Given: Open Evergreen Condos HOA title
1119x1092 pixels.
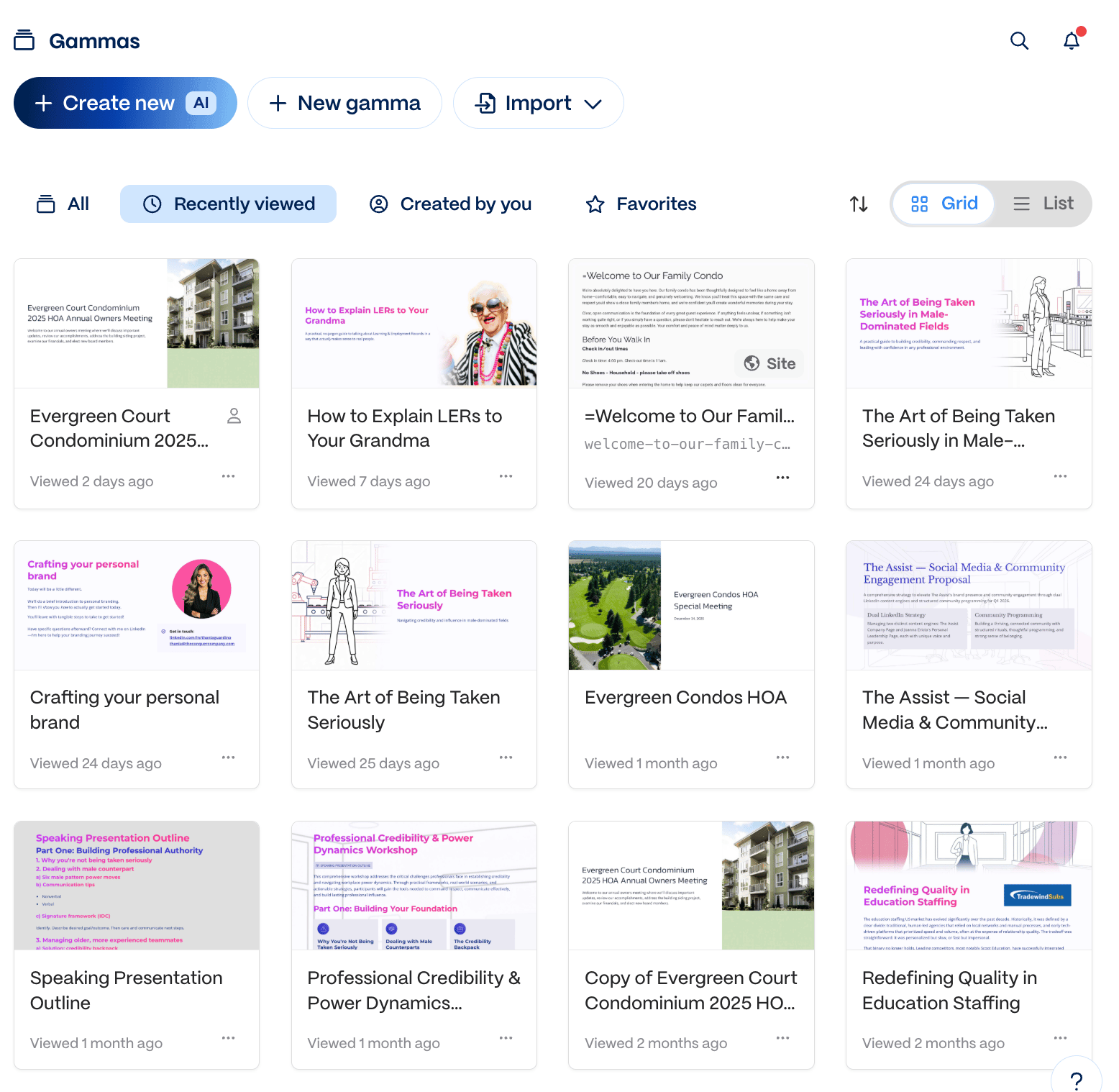Looking at the screenshot, I should coord(685,697).
